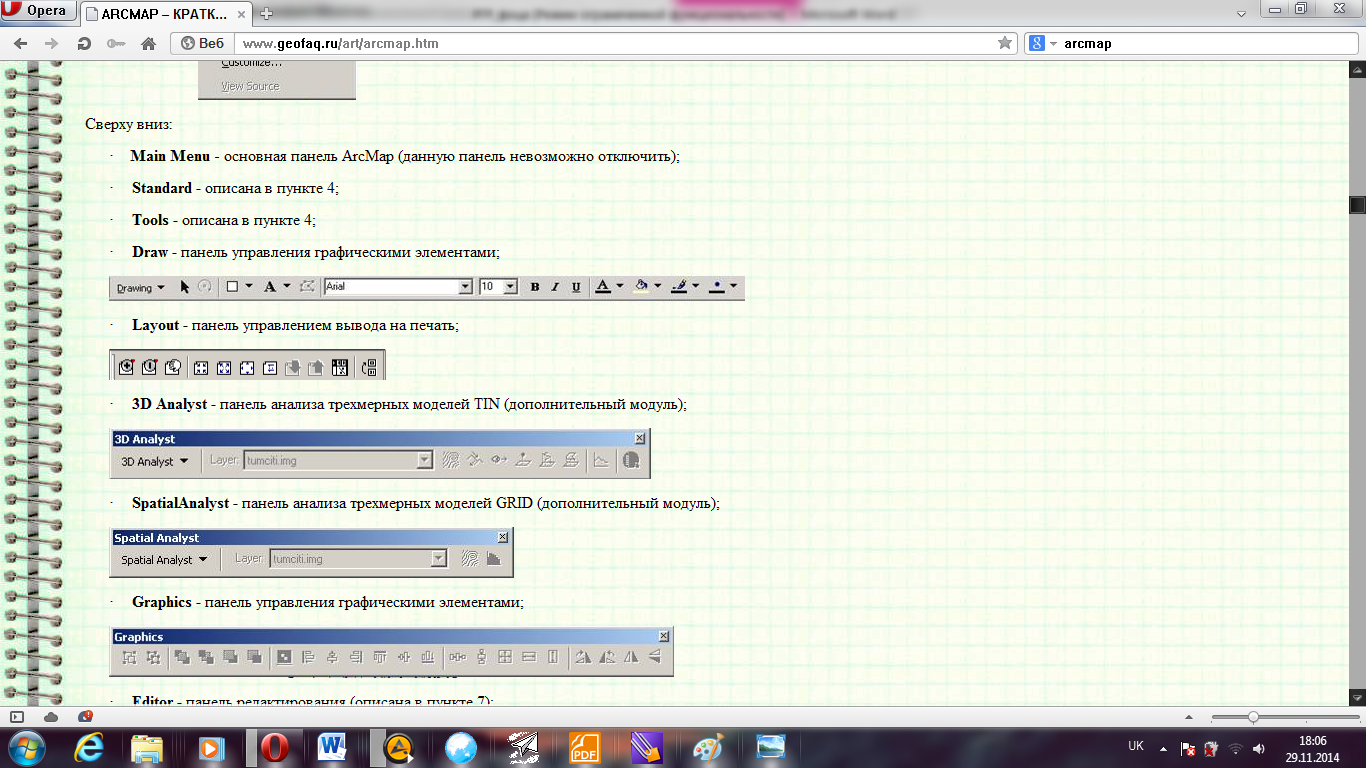The image size is (1366, 768).
Task: Open the Windows Start menu
Action: pyautogui.click(x=27, y=746)
